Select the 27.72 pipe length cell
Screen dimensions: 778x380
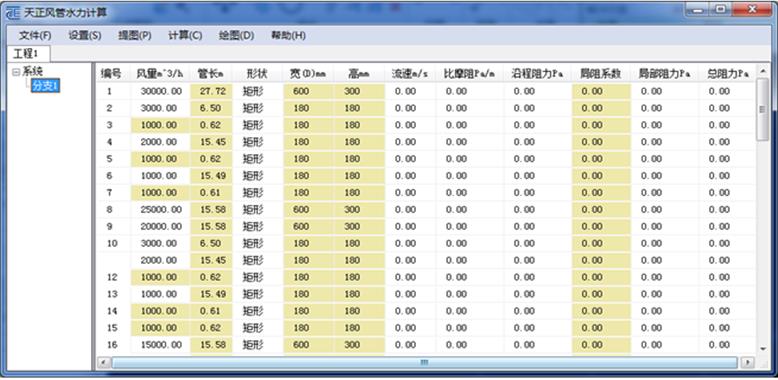[211, 91]
